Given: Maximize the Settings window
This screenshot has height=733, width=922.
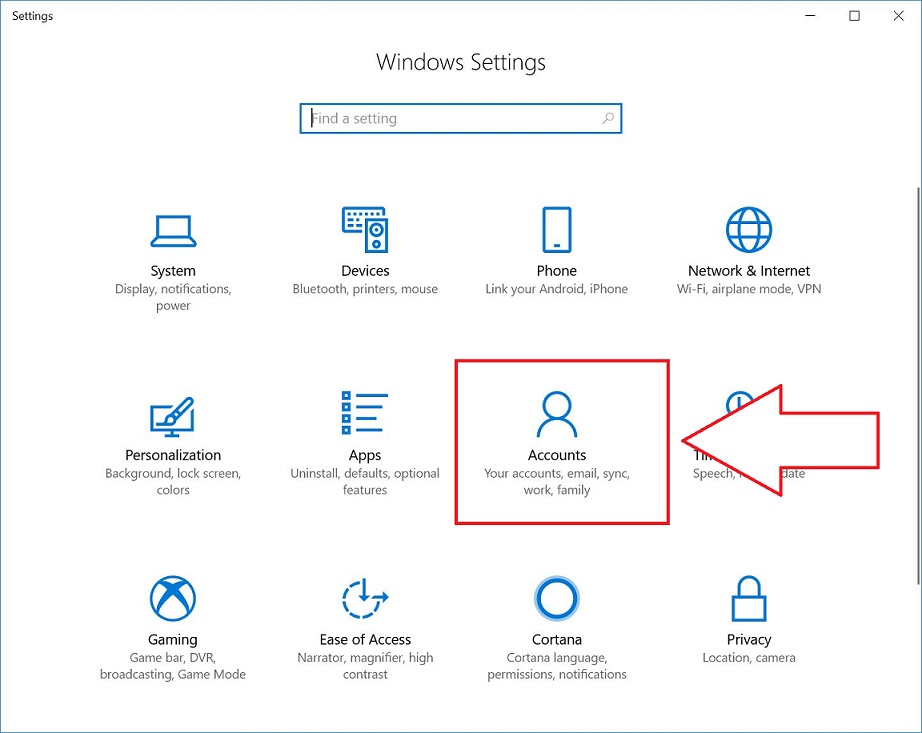Looking at the screenshot, I should [854, 16].
